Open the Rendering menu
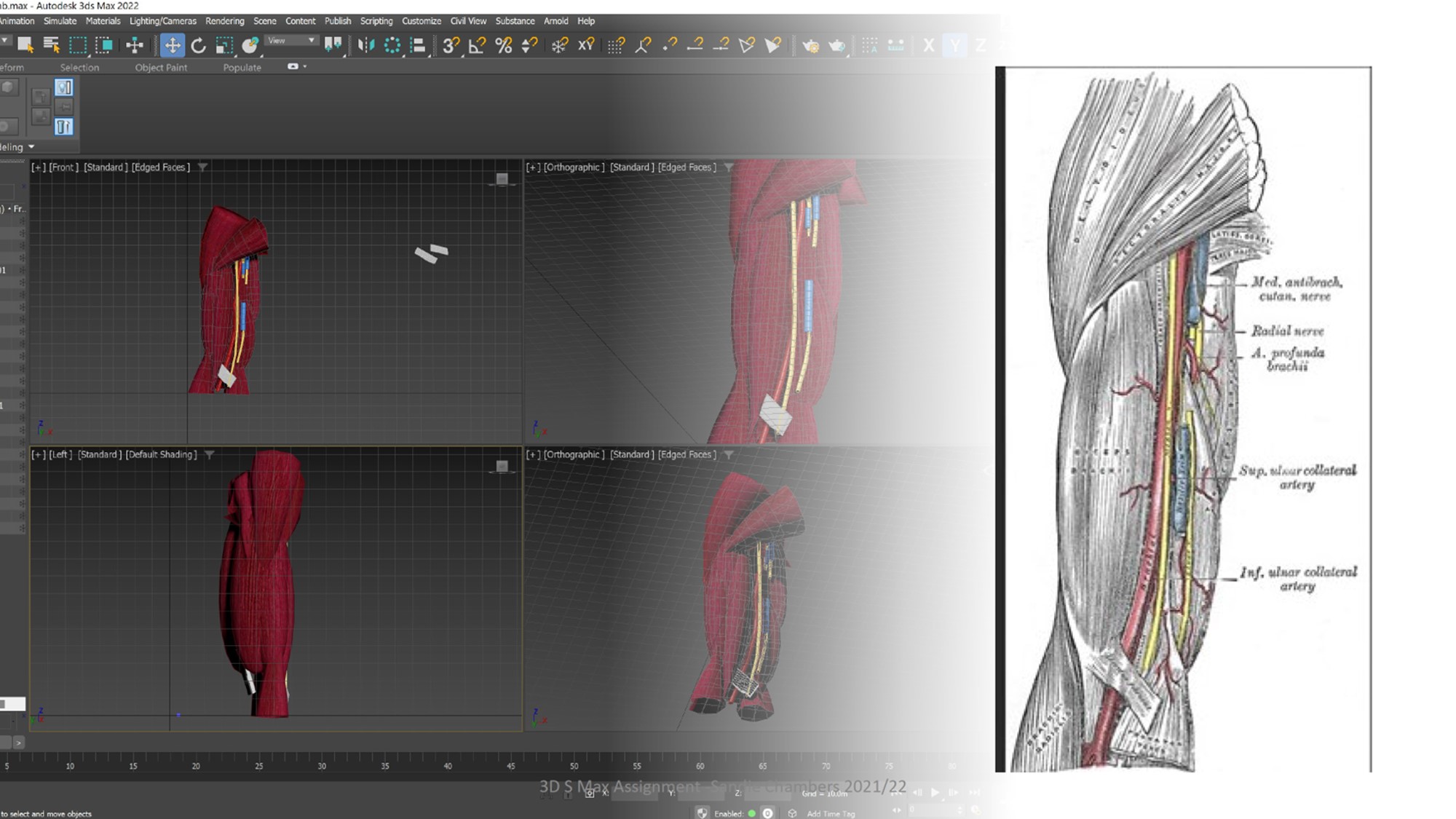1456x819 pixels. (x=225, y=21)
